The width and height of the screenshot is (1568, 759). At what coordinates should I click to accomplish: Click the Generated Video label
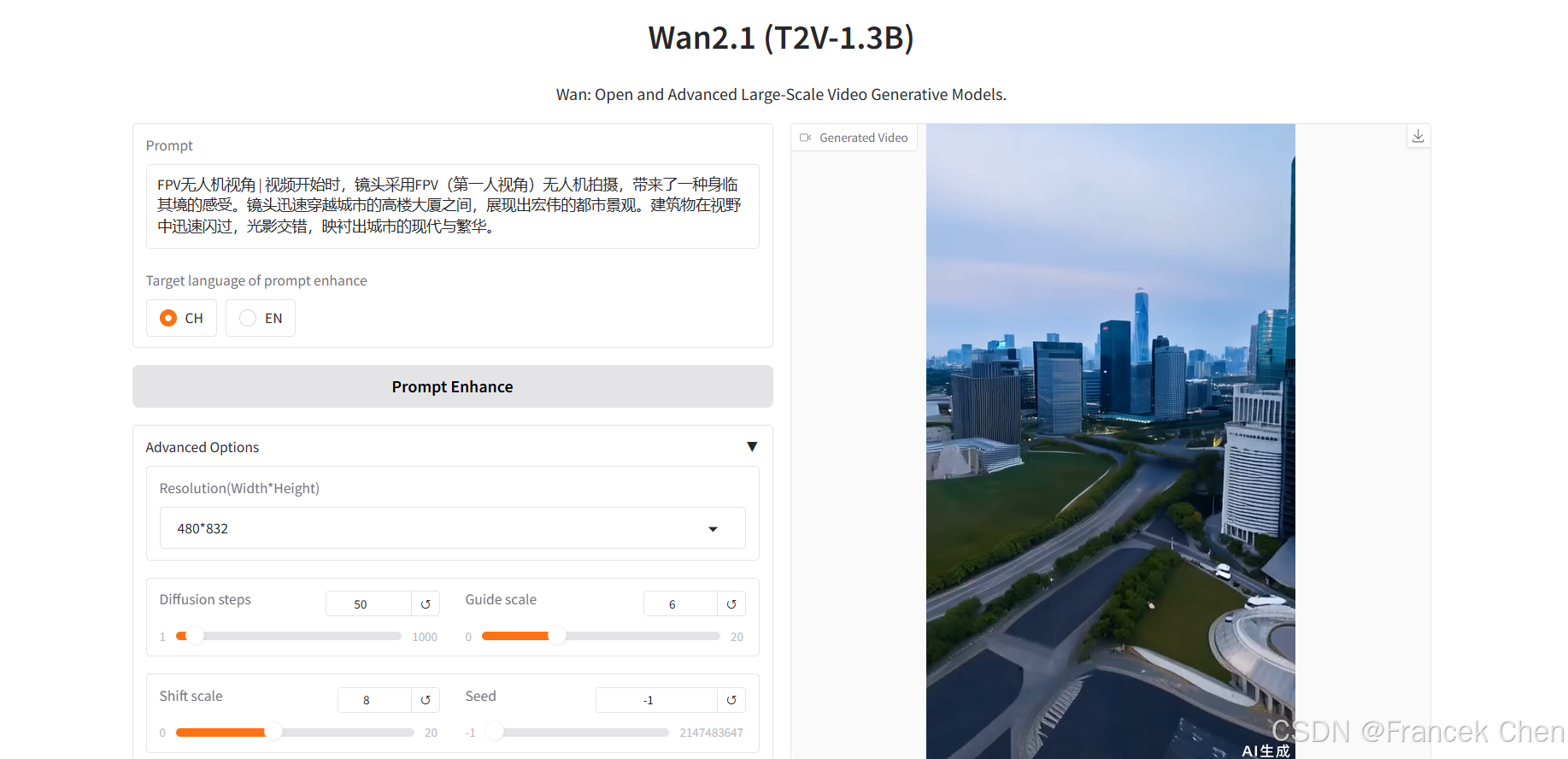(863, 138)
